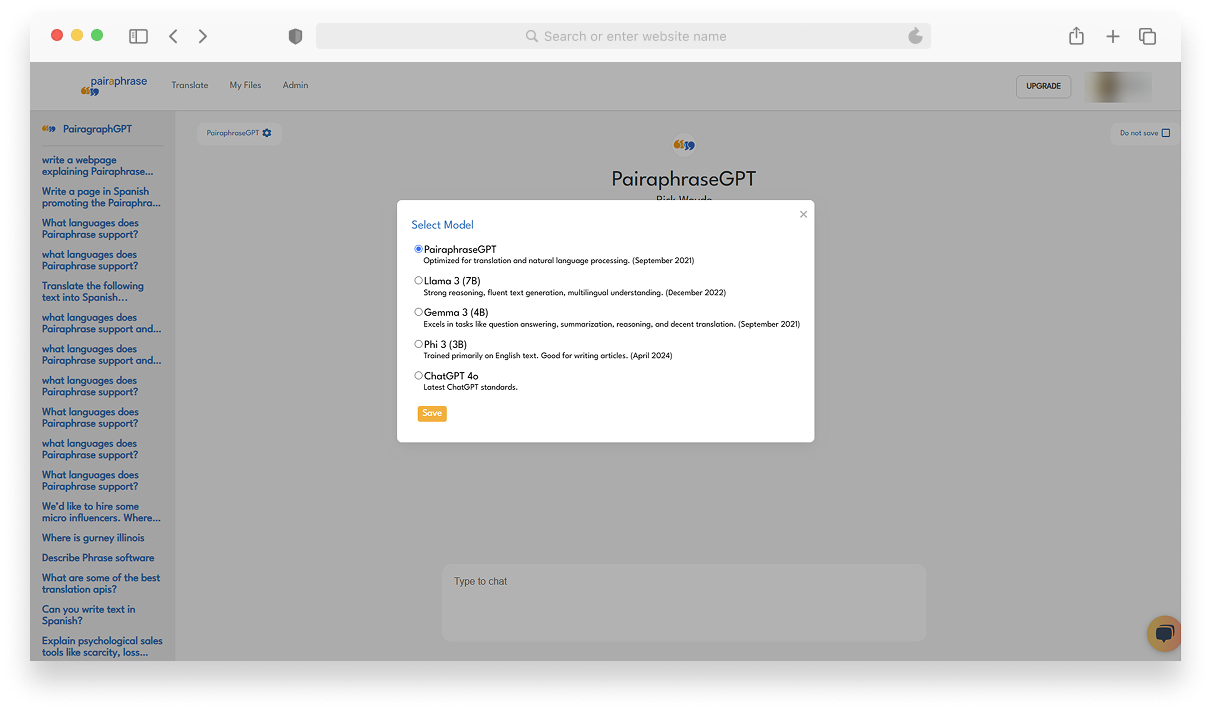Show the Safari tab overview icon
Viewport: 1211px width, 711px height.
[1148, 36]
